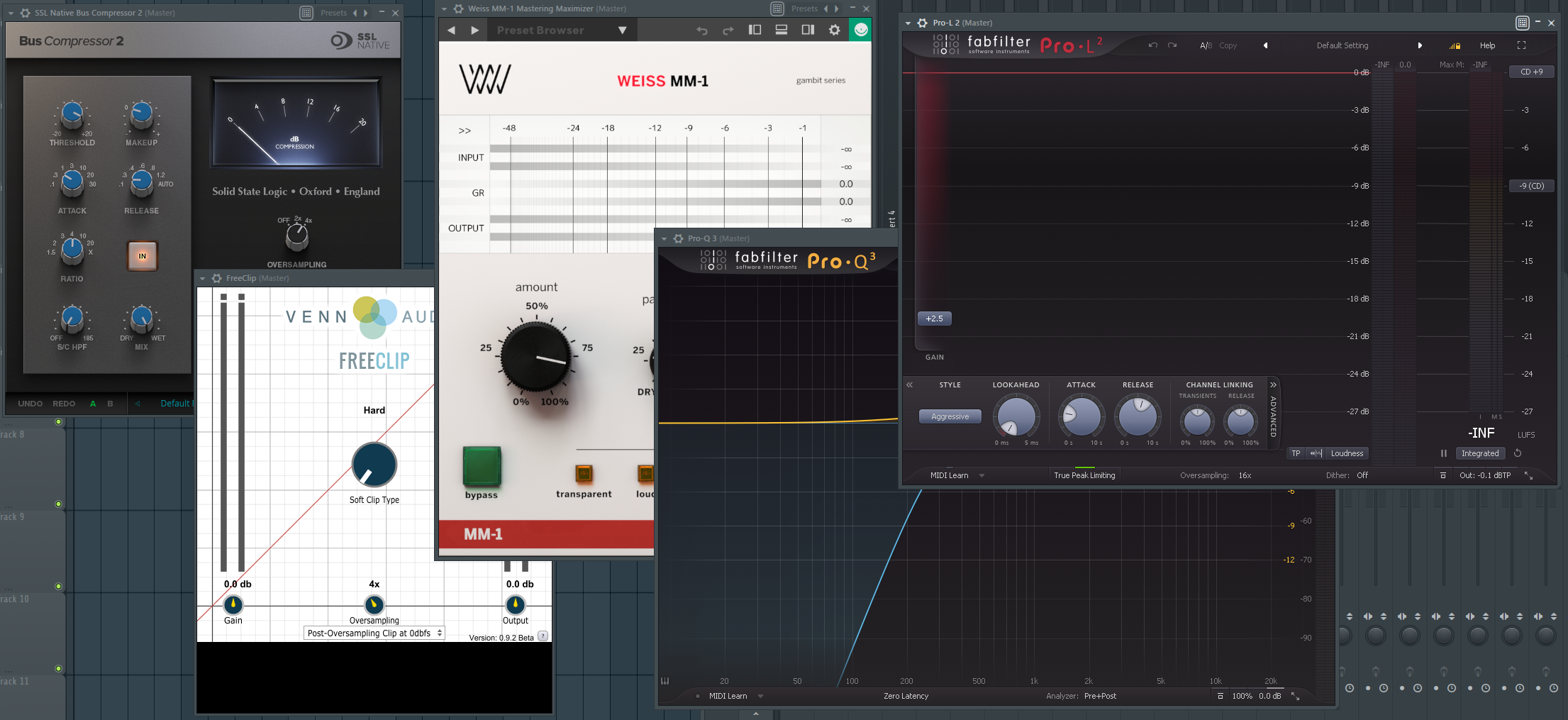Open Pro-L 2 Help menu

pos(1487,45)
